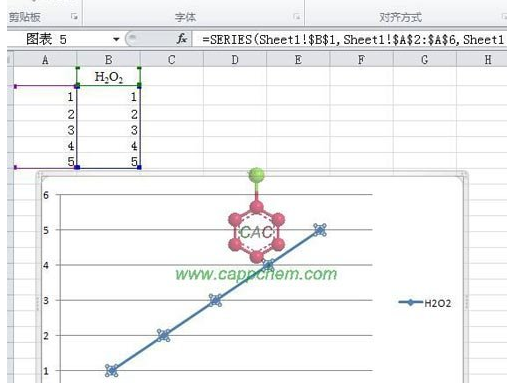Open the alignment group dialog launcher

(x=504, y=16)
